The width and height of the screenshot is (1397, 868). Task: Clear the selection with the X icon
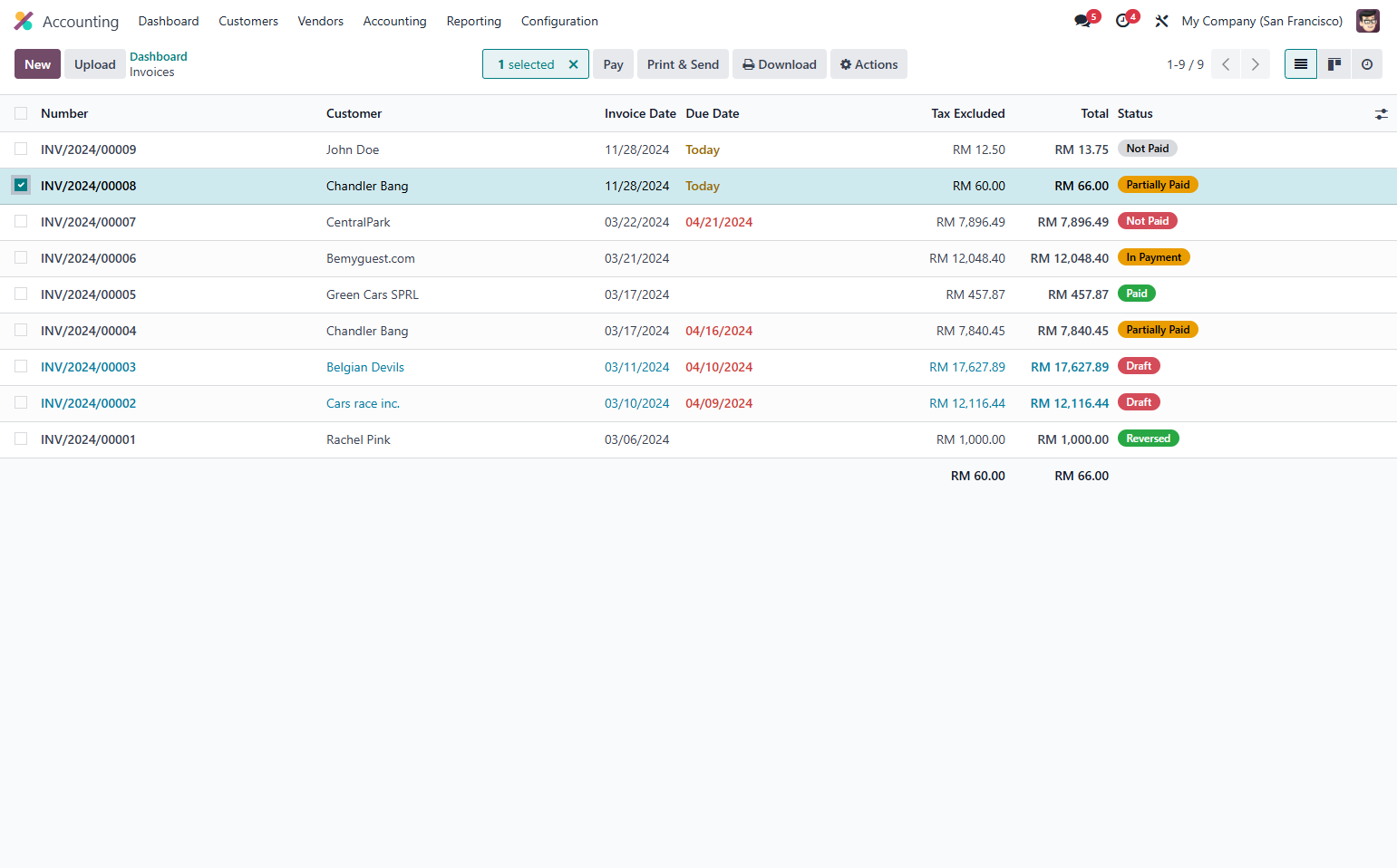coord(573,64)
